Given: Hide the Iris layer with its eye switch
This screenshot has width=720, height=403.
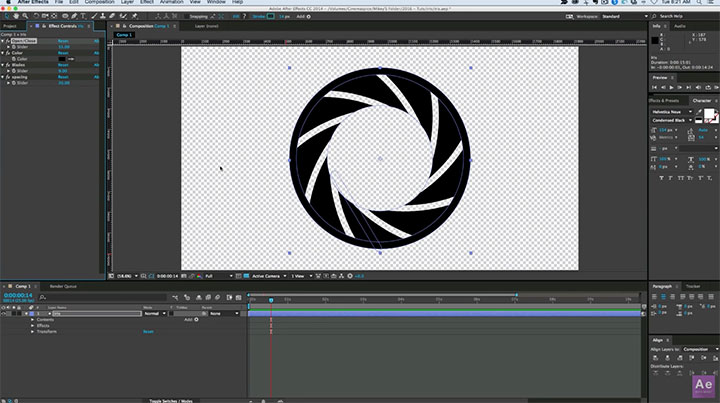Looking at the screenshot, I should (4, 313).
